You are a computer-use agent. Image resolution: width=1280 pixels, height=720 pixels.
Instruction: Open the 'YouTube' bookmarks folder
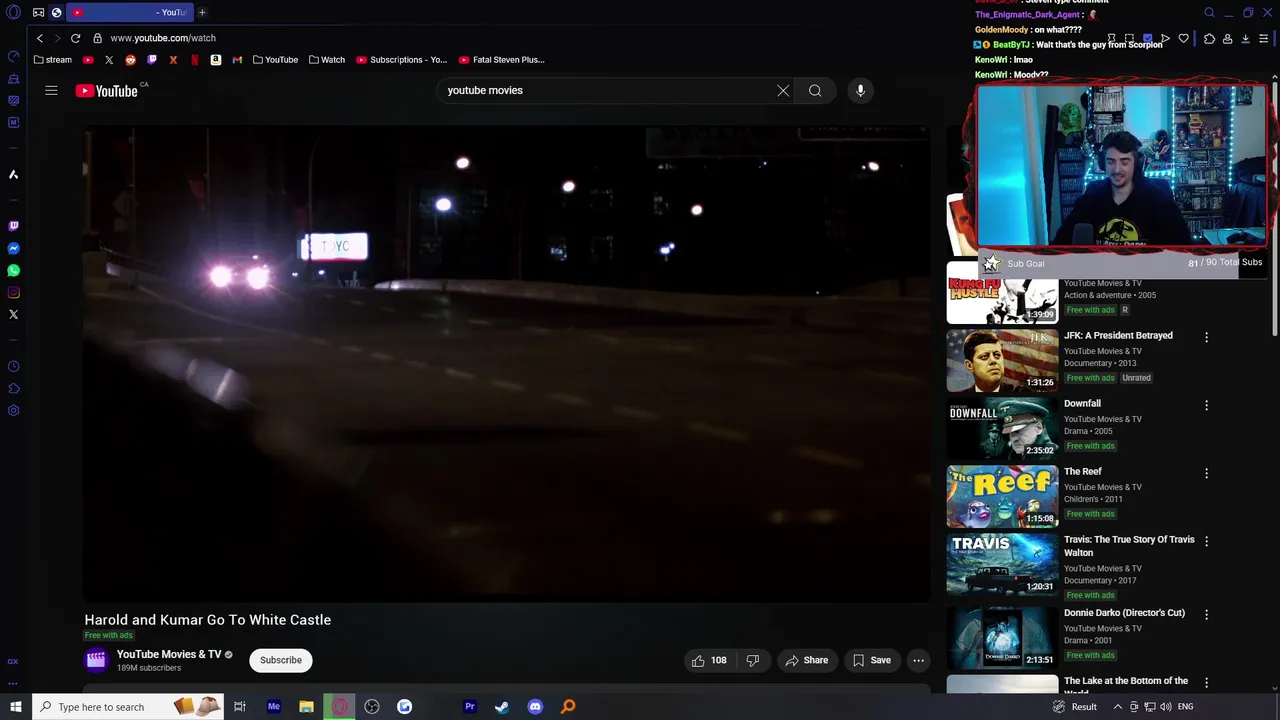[x=275, y=60]
